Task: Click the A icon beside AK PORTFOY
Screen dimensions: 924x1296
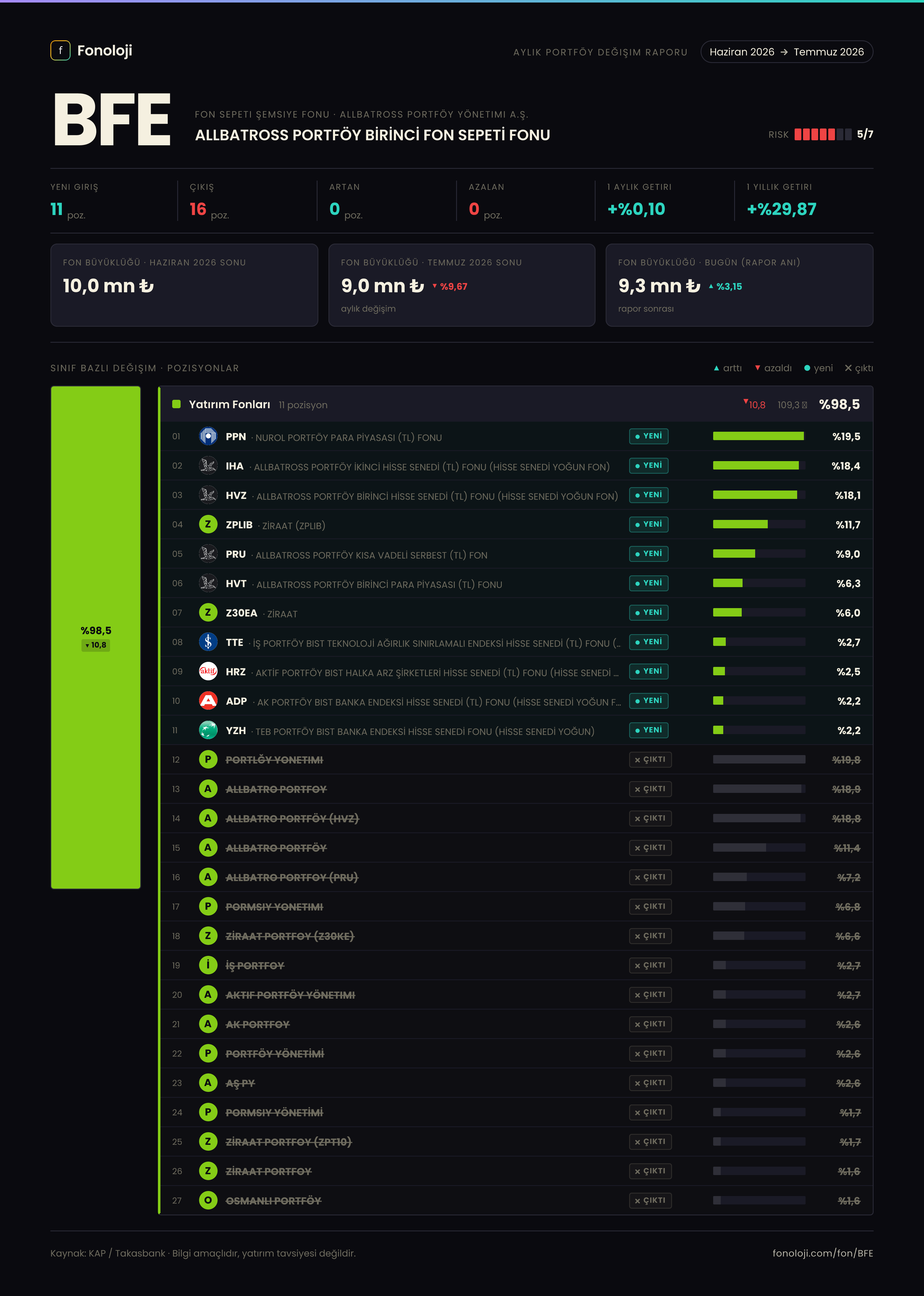Action: click(208, 1024)
